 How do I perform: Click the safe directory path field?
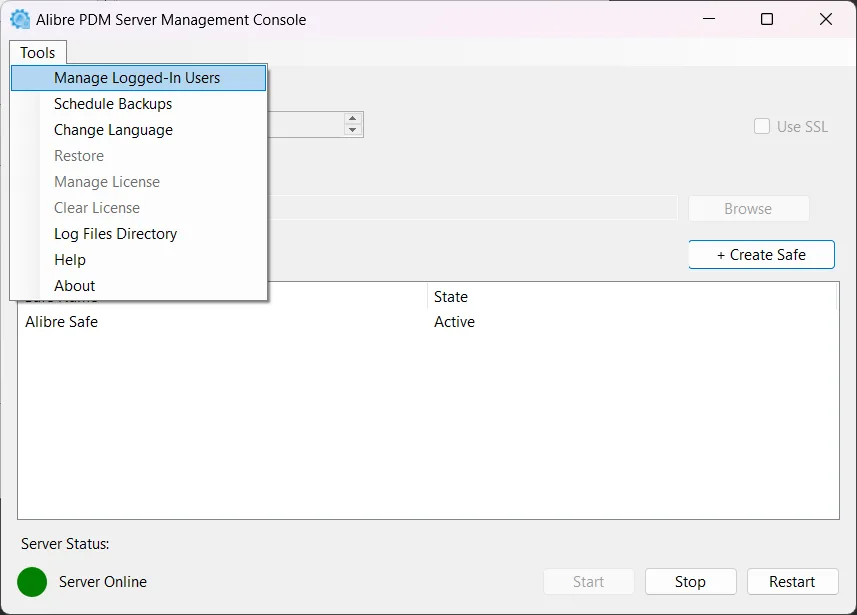coord(472,208)
